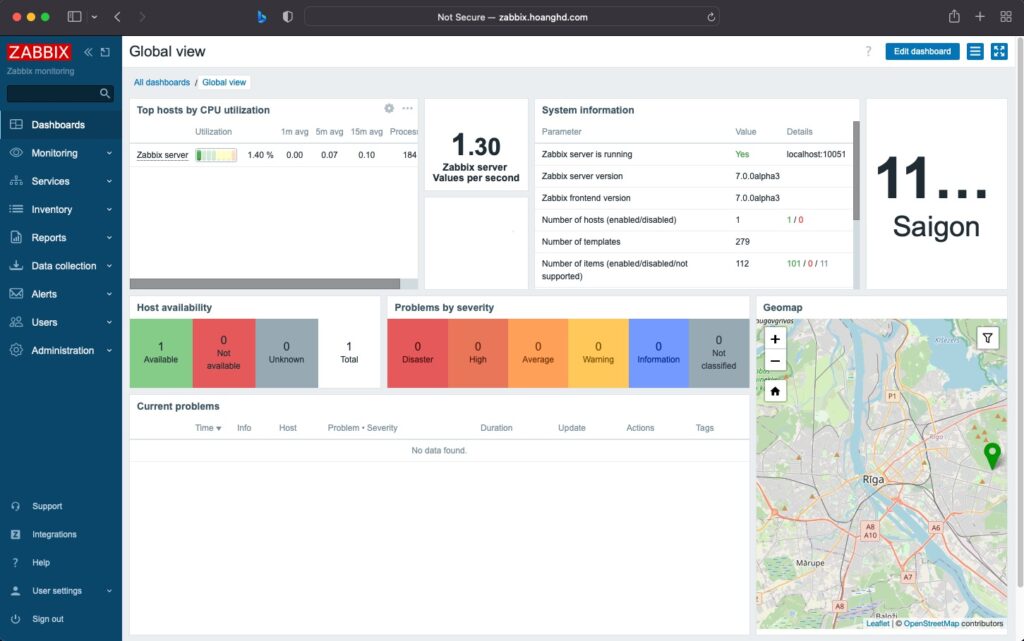
Task: Go to All dashboards breadcrumb
Action: pos(162,82)
